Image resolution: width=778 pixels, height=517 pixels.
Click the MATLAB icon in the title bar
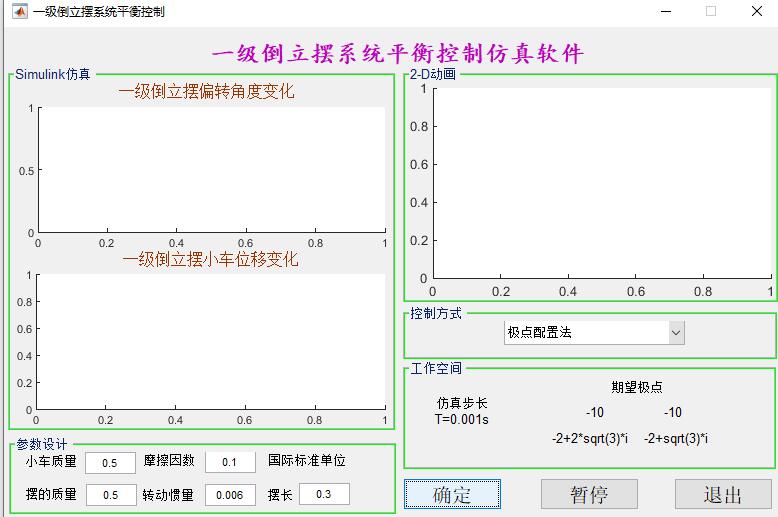20,11
